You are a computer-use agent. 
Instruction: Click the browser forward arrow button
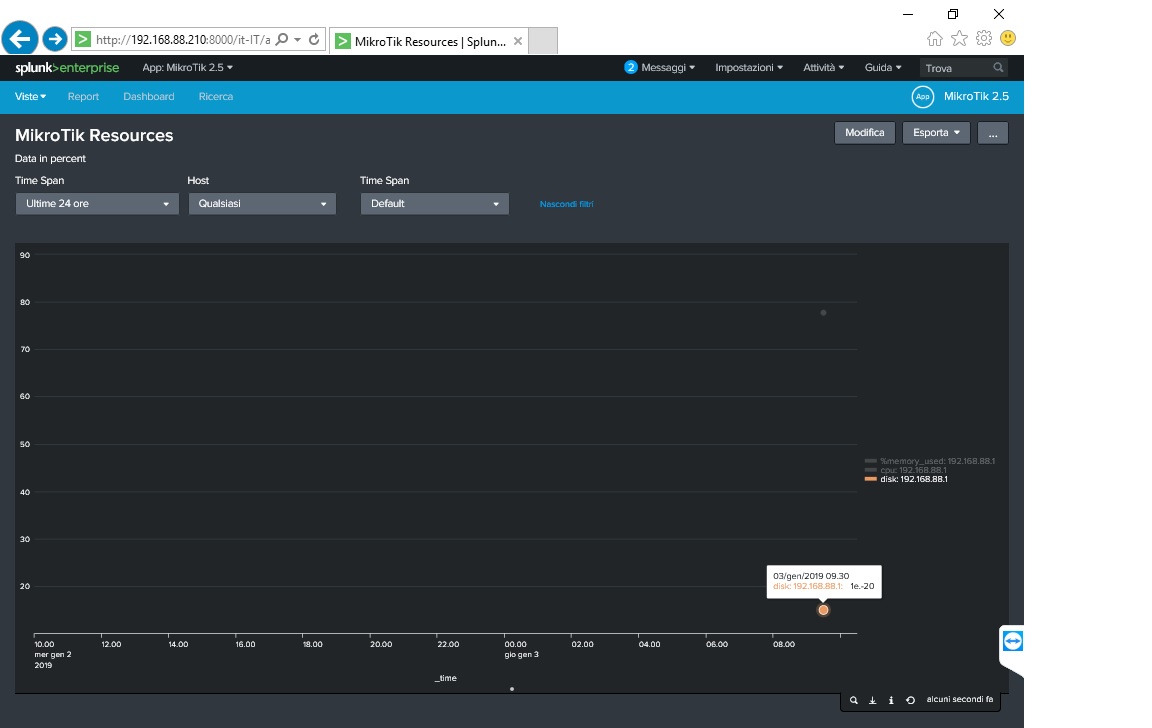55,39
